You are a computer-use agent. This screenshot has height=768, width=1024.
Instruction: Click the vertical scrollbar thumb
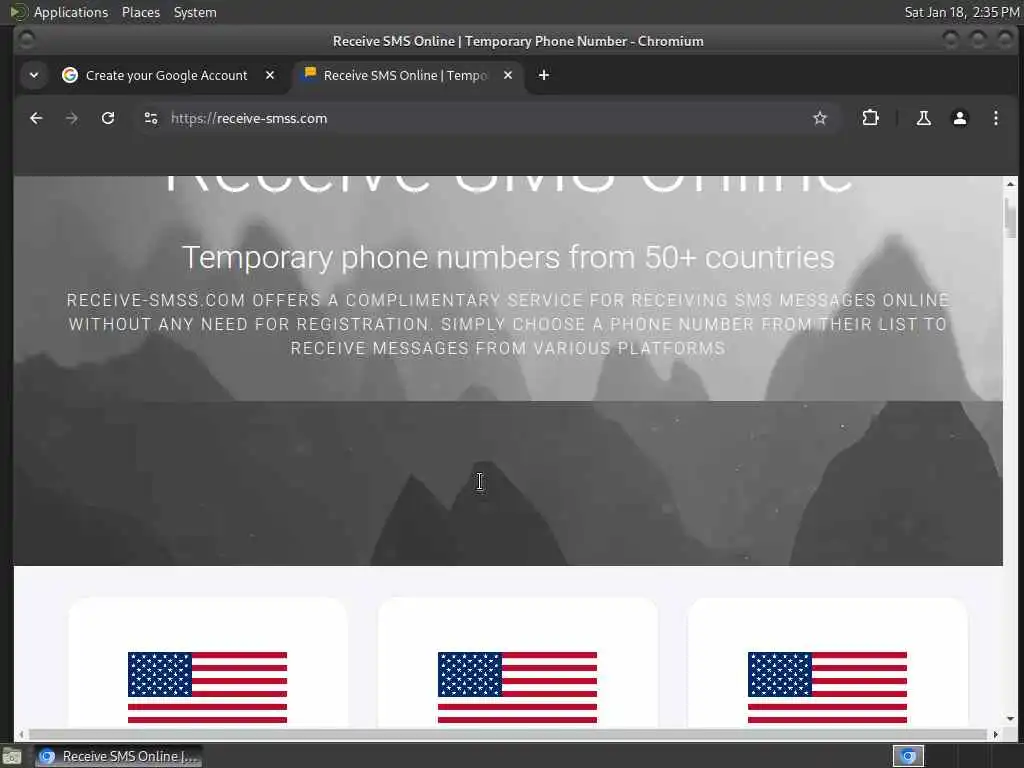[1010, 217]
